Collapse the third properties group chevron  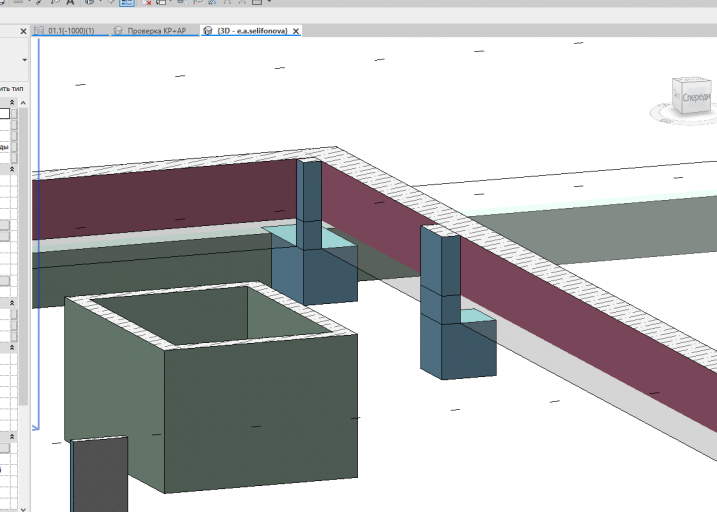click(12, 303)
